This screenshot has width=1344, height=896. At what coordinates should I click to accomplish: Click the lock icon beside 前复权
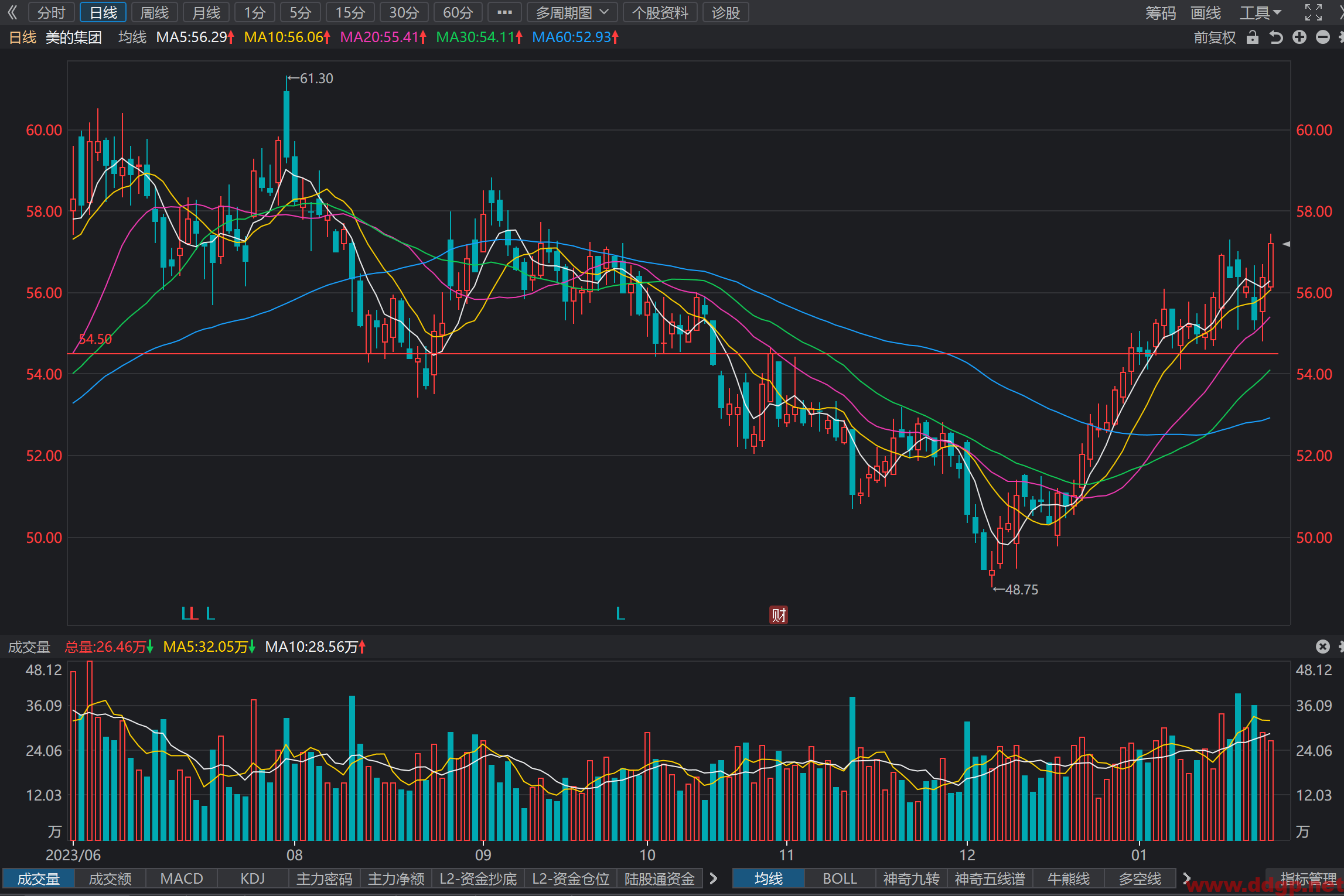tap(1252, 37)
